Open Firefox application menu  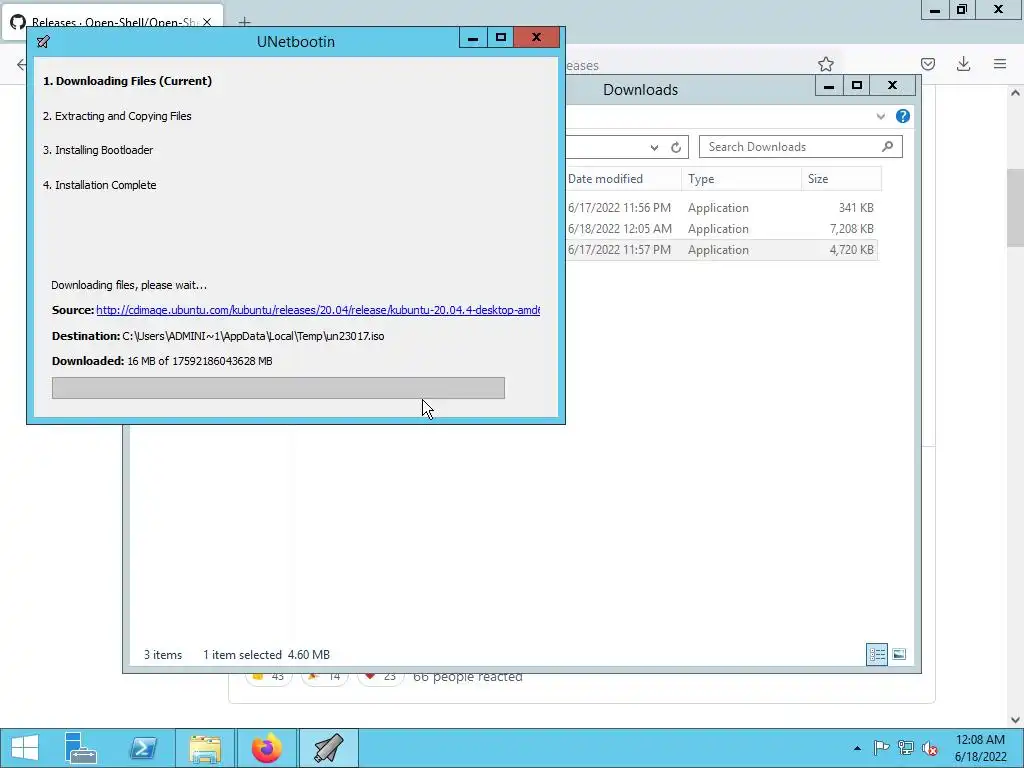1000,64
